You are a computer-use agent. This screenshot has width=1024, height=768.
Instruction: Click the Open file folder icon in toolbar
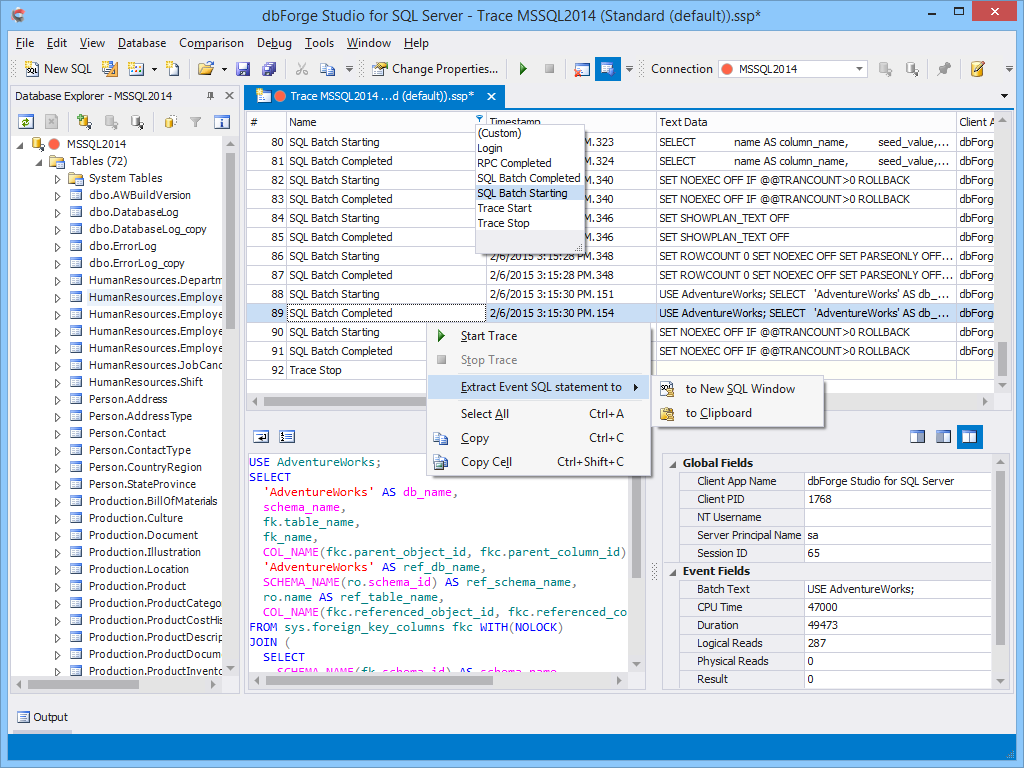205,69
